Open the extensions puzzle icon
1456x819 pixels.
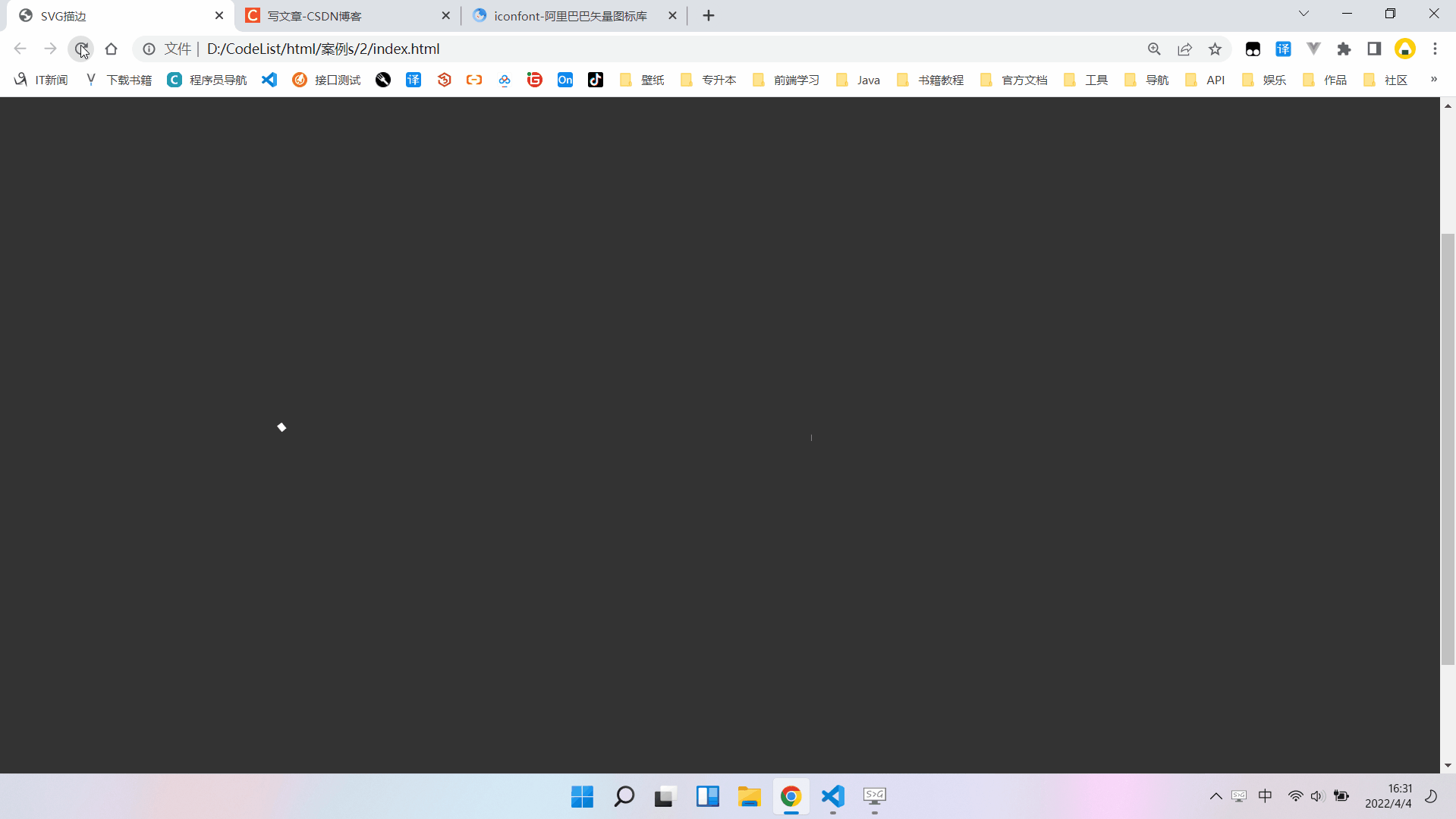pyautogui.click(x=1344, y=49)
